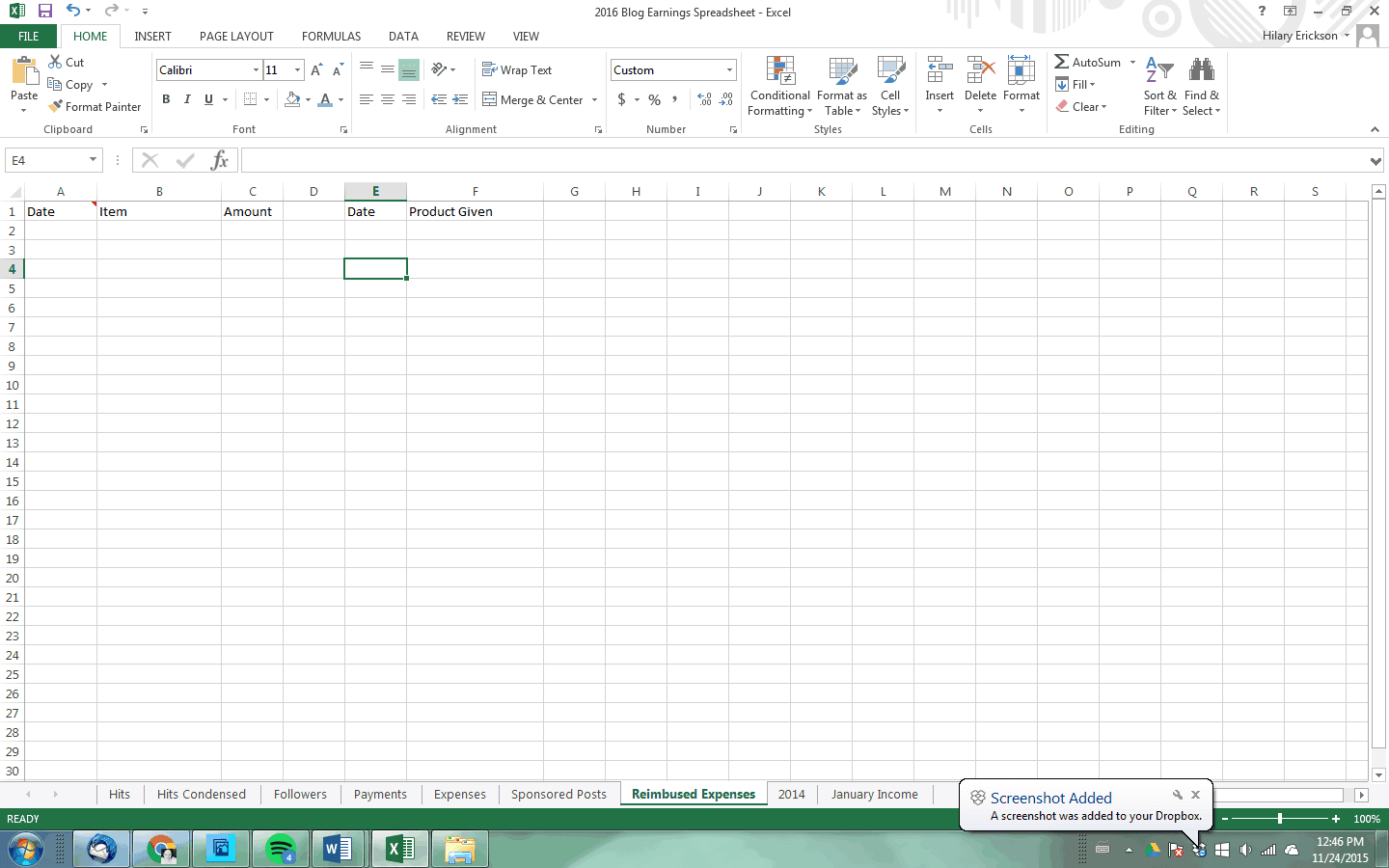Screen dimensions: 1389x868
Task: Toggle Center horizontal alignment
Action: [x=387, y=99]
